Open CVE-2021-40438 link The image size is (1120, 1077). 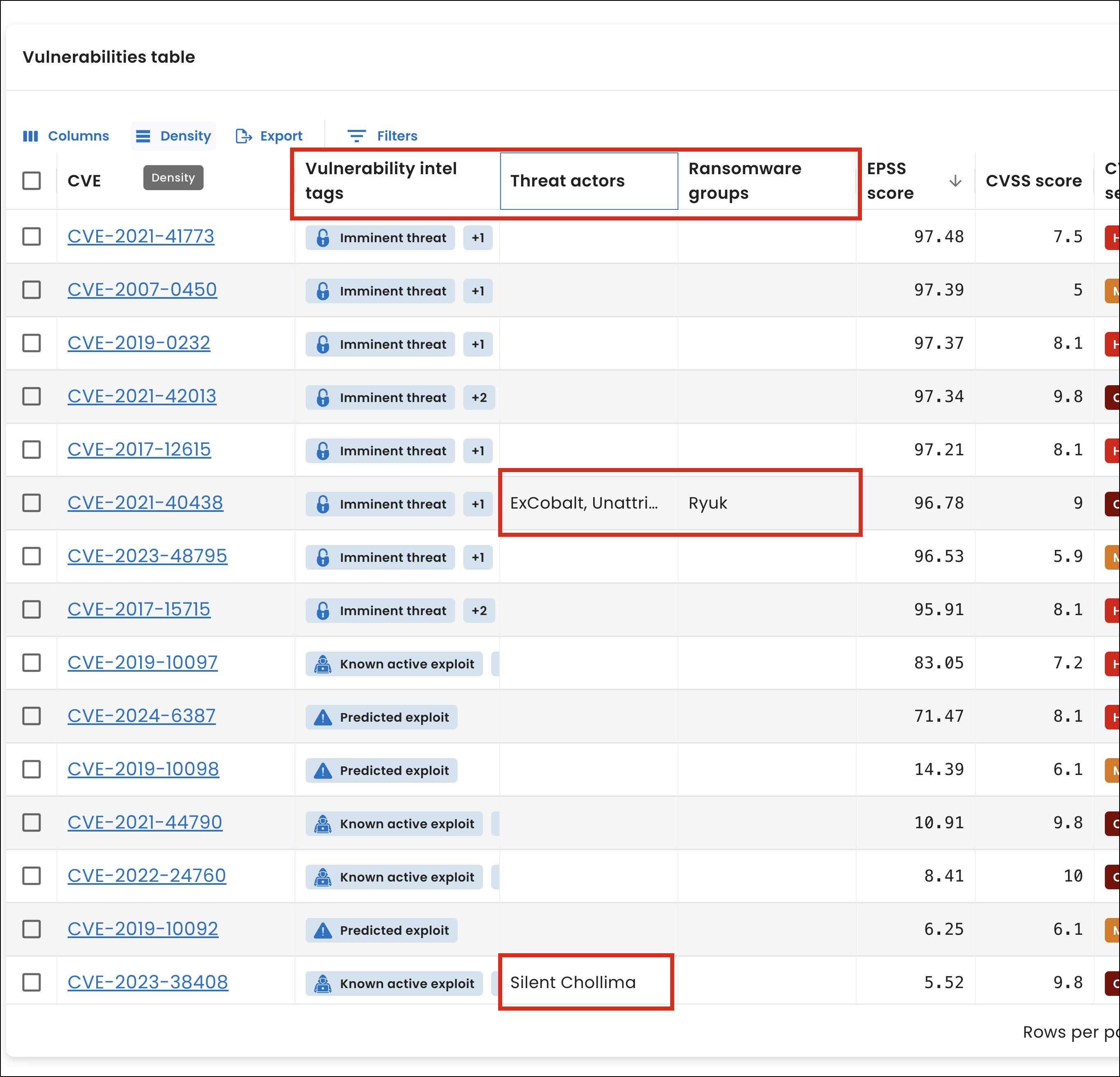point(145,503)
